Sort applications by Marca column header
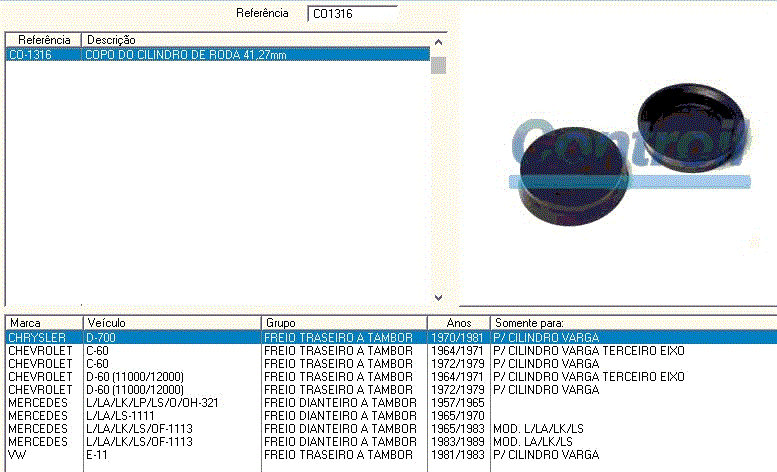The width and height of the screenshot is (777, 472). (x=40, y=323)
